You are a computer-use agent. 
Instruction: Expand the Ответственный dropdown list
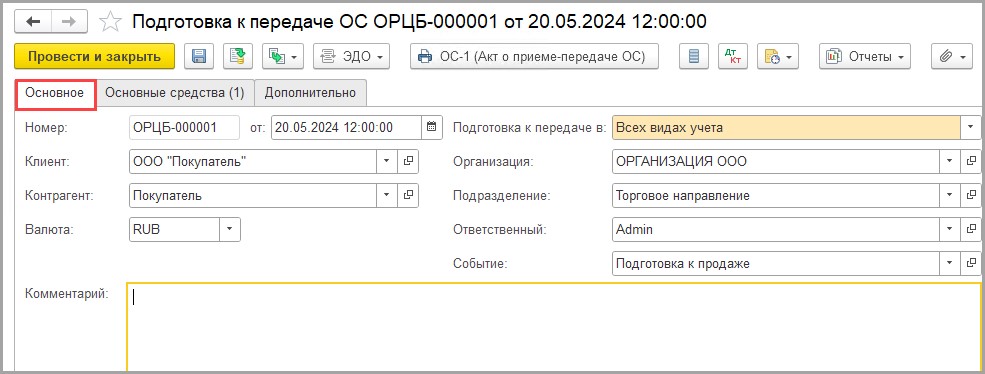950,229
